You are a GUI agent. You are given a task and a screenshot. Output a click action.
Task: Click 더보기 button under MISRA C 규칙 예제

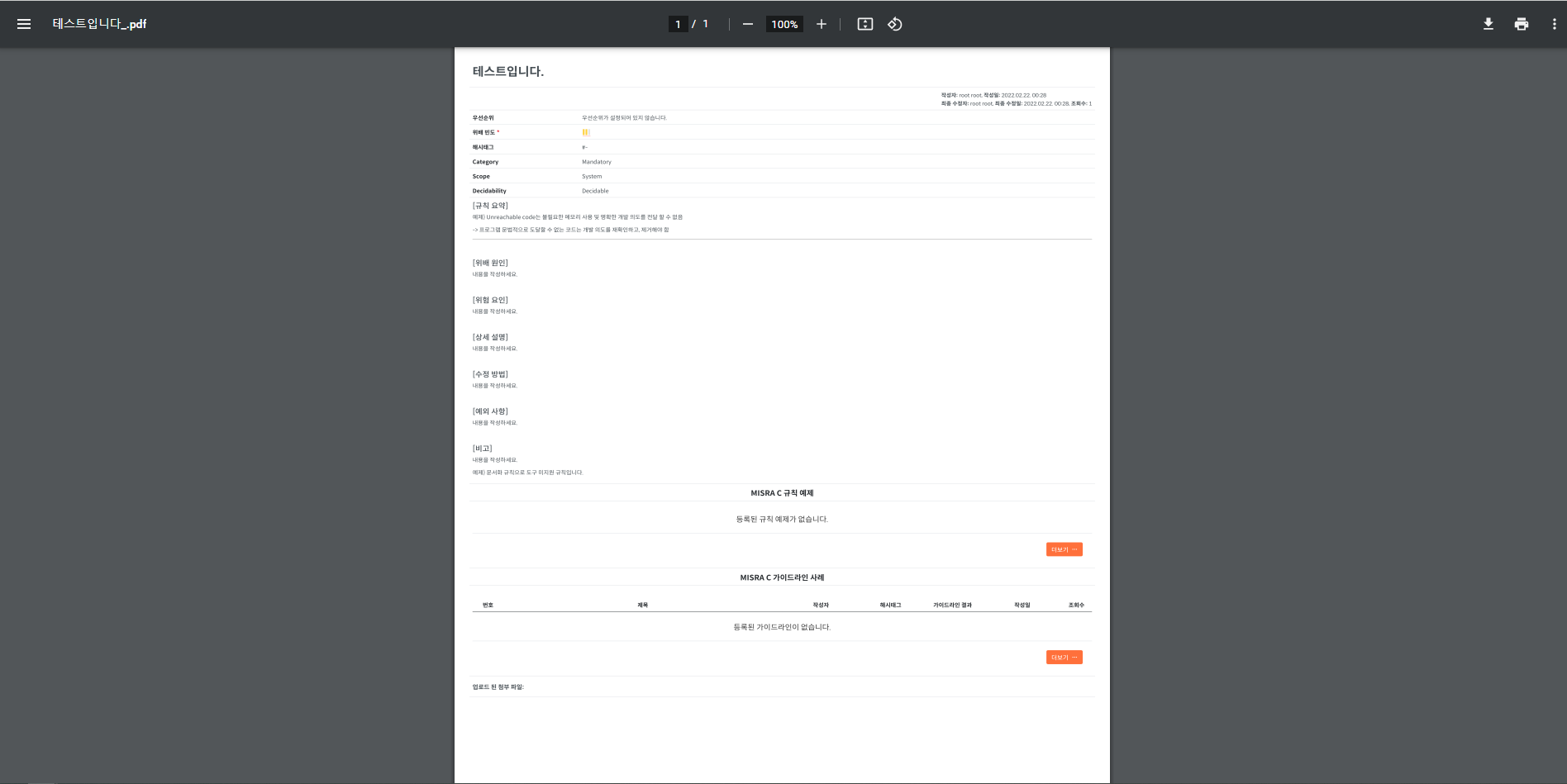click(x=1064, y=549)
